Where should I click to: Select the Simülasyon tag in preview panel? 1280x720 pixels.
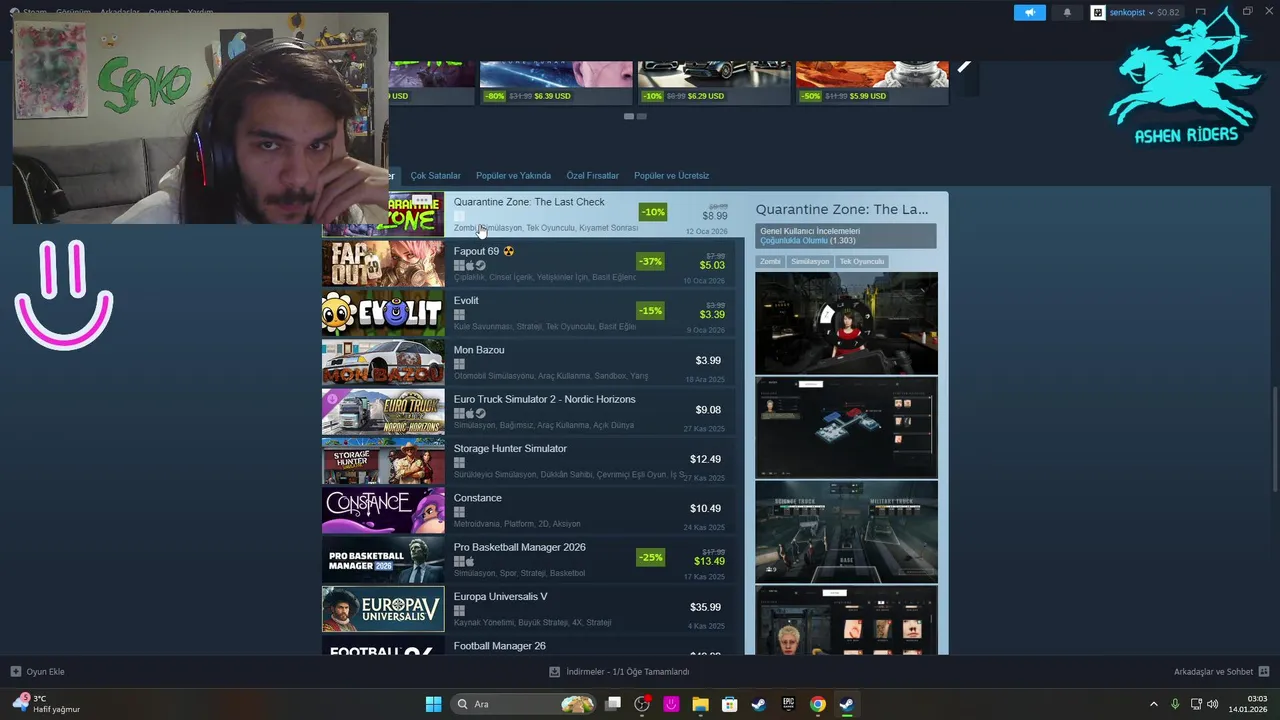(x=810, y=262)
